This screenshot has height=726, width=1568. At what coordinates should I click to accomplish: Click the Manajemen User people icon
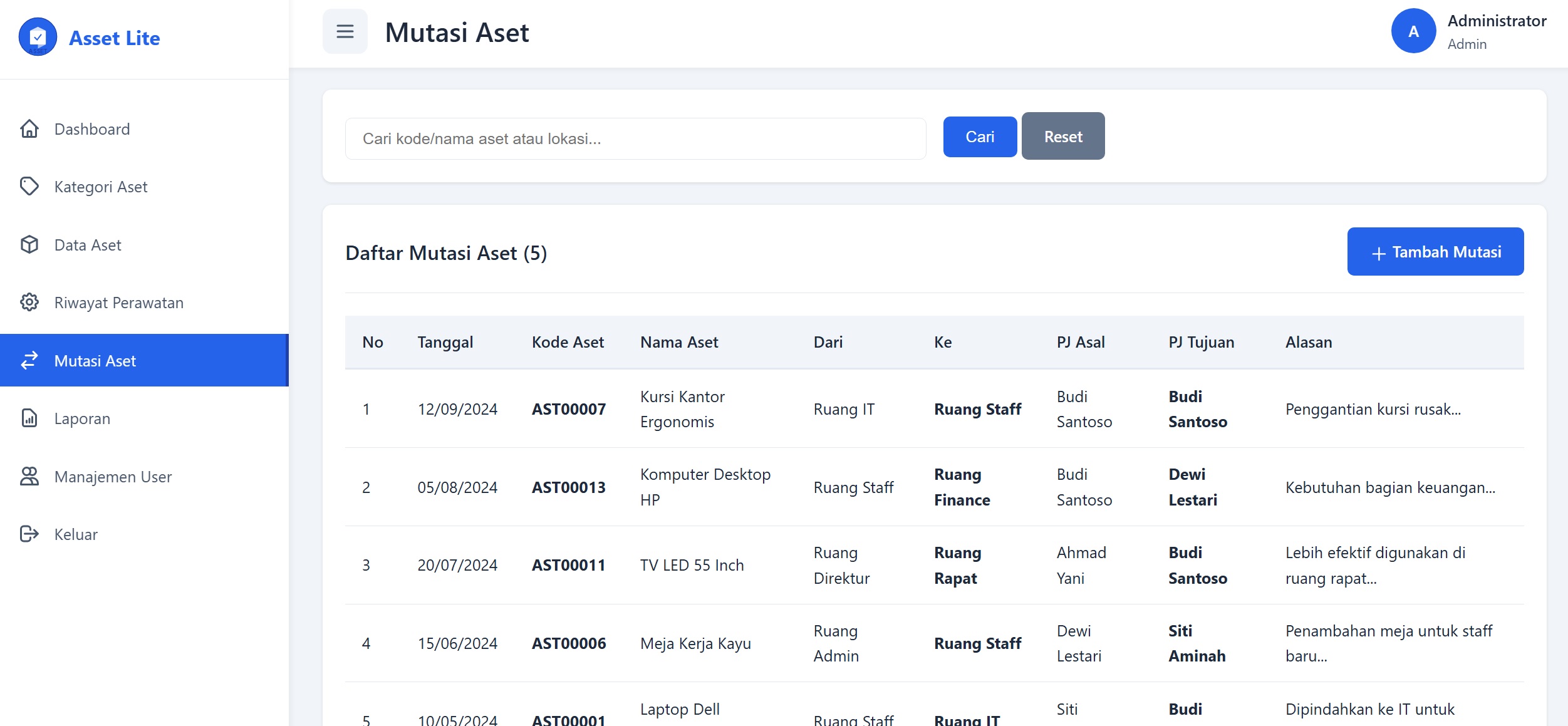pyautogui.click(x=29, y=477)
